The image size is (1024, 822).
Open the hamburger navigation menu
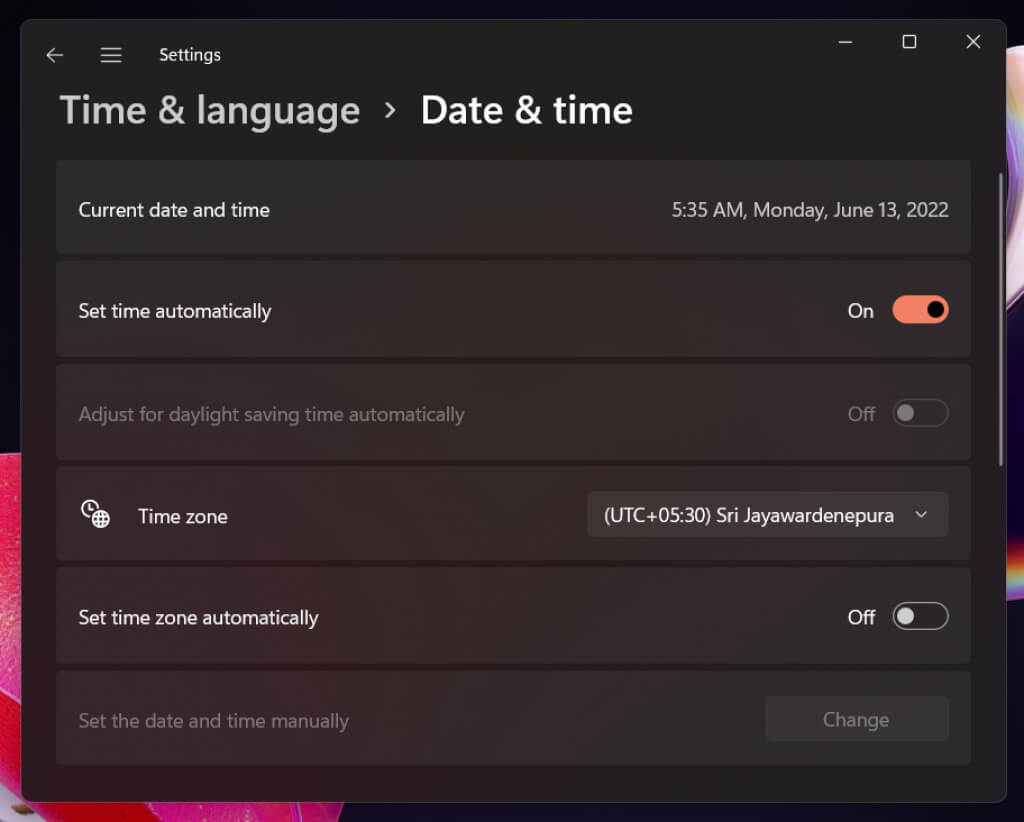tap(111, 55)
